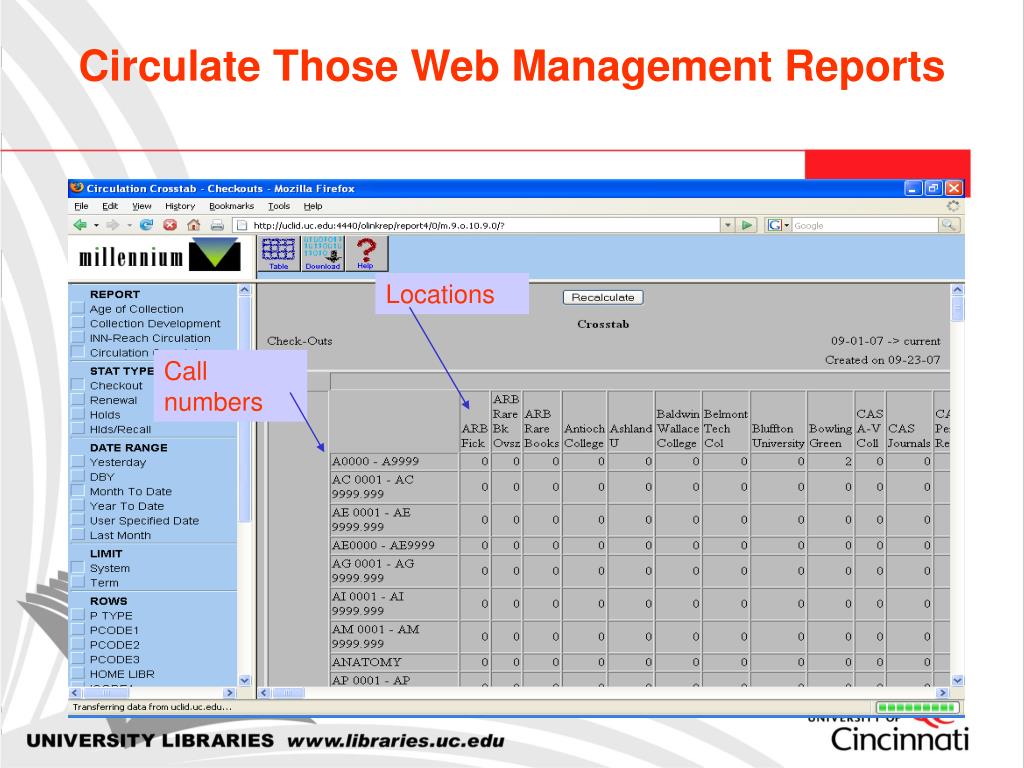Open the Tools menu
Viewport: 1024px width, 768px height.
point(279,206)
